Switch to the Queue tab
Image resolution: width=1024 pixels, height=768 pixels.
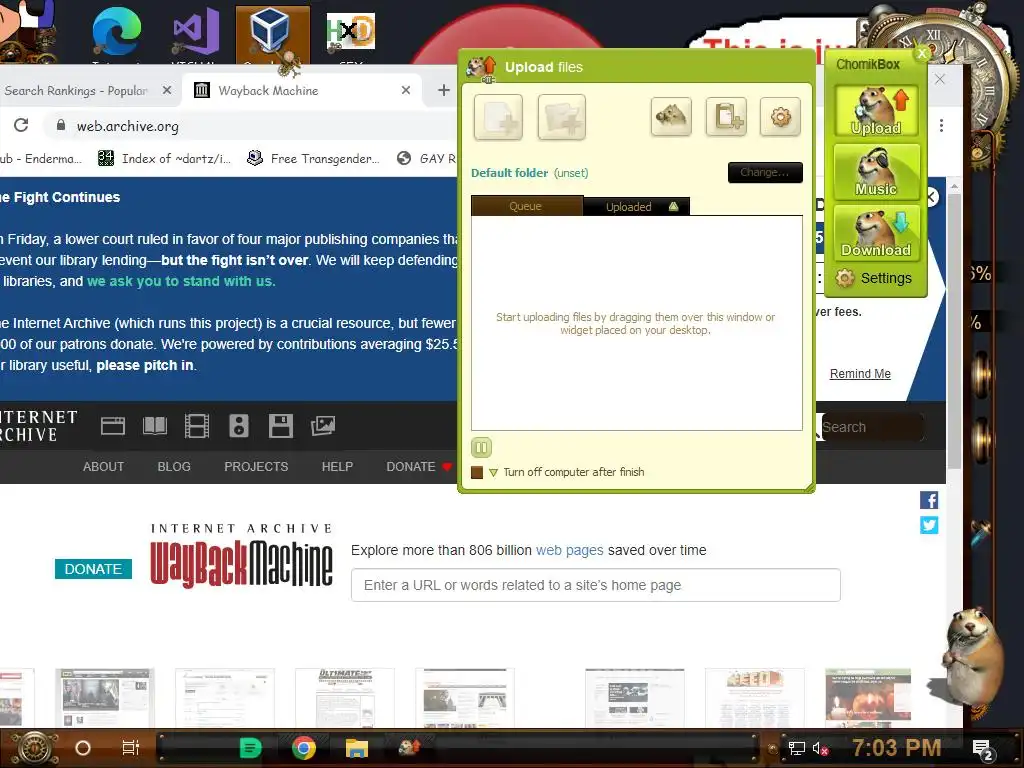click(526, 206)
